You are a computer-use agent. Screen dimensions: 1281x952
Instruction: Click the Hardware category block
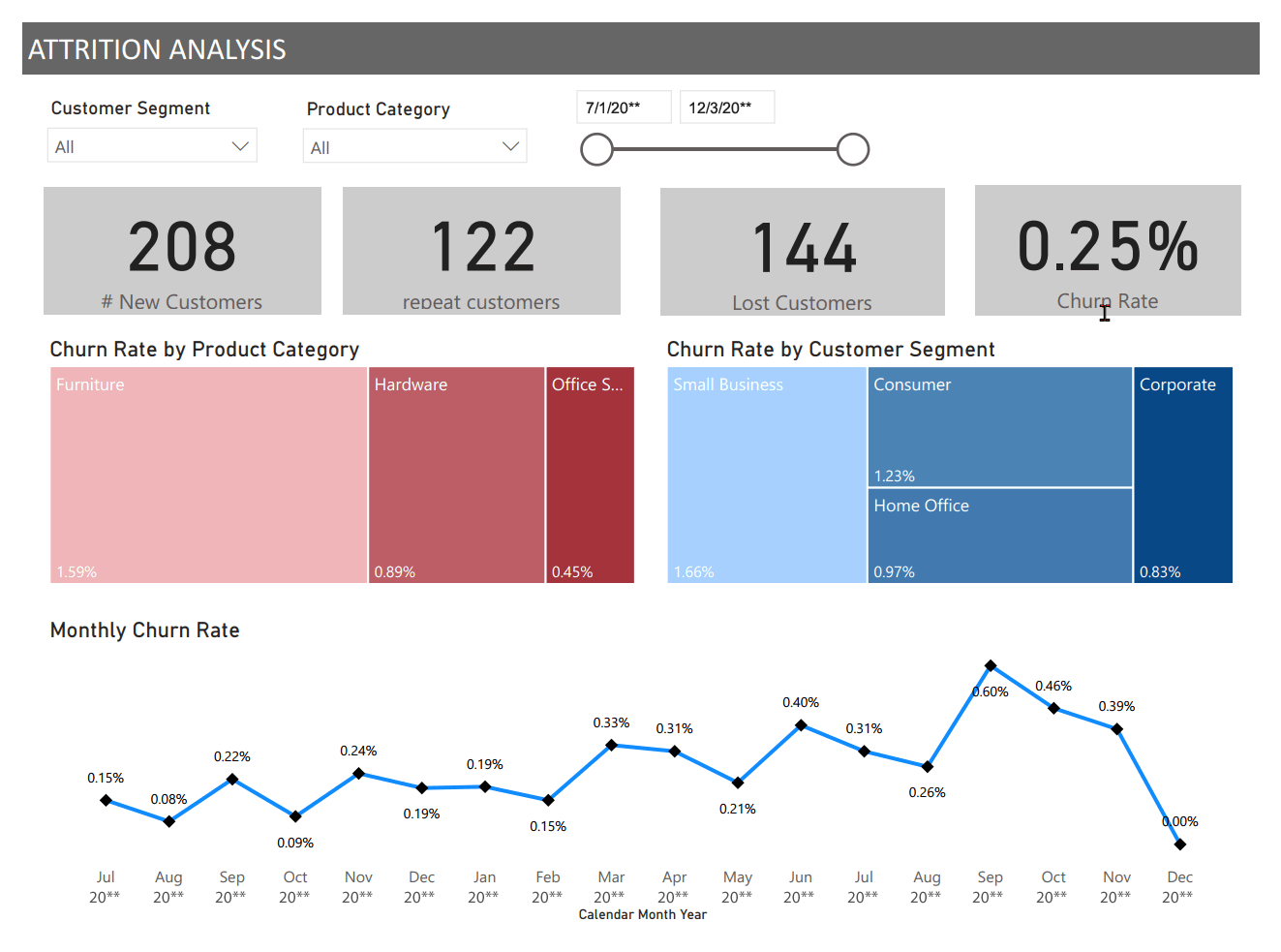pos(456,475)
